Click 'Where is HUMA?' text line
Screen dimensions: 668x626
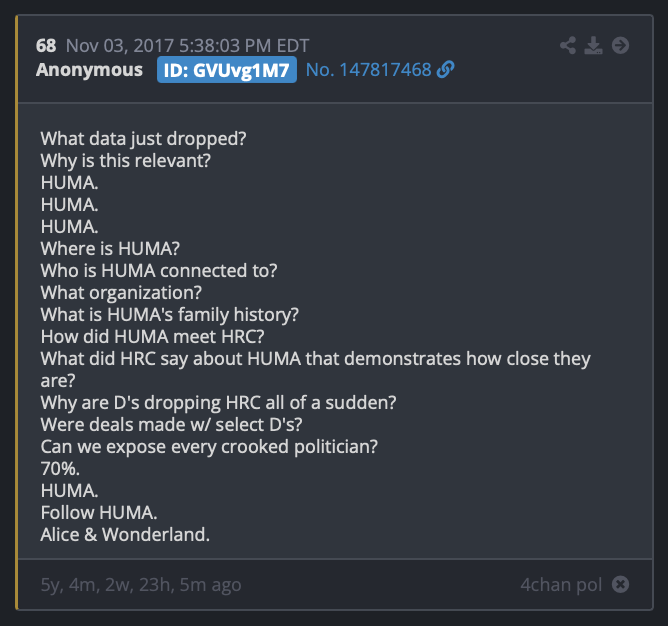(110, 249)
